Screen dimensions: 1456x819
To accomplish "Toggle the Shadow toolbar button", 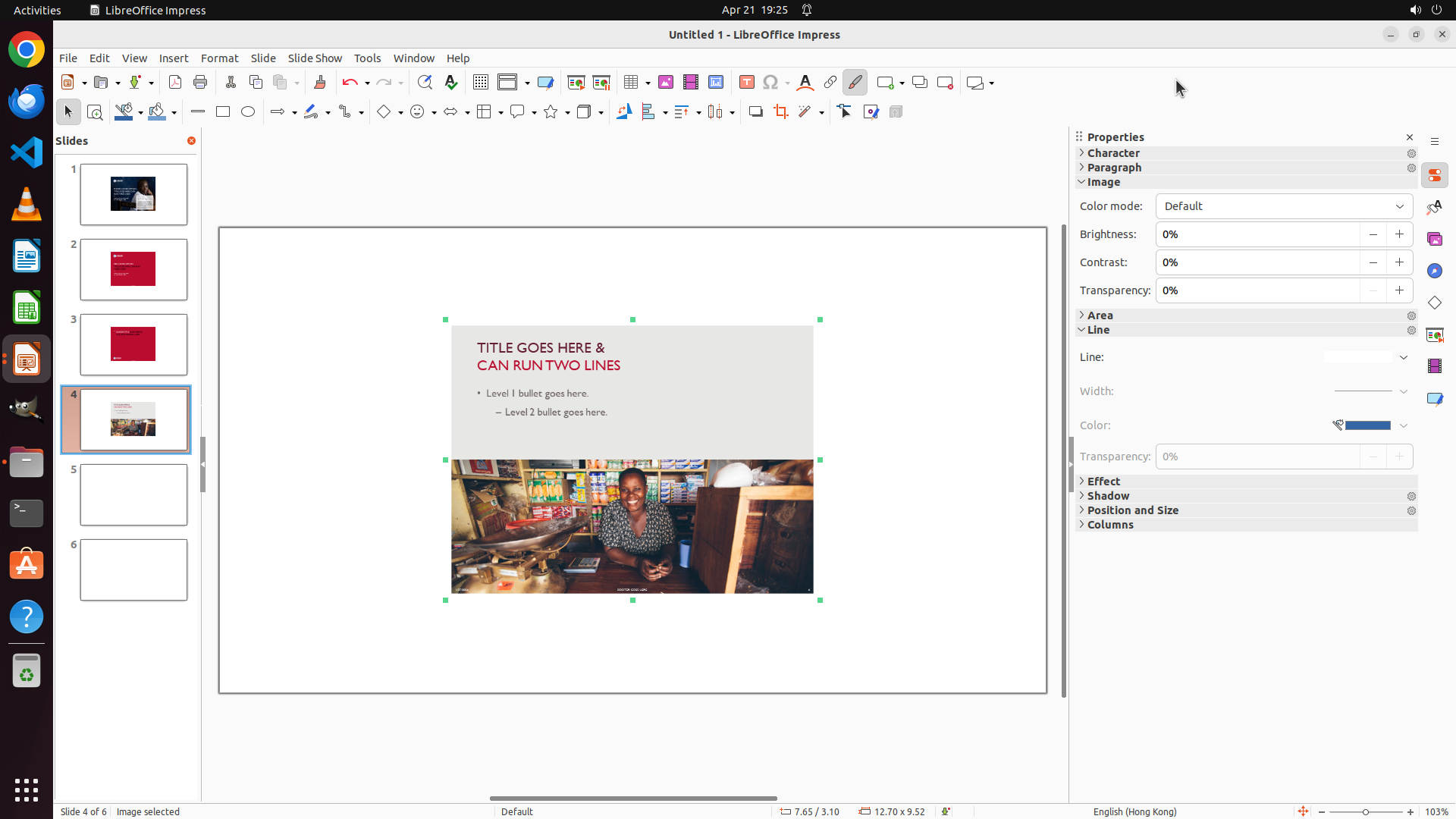I will 755,112.
